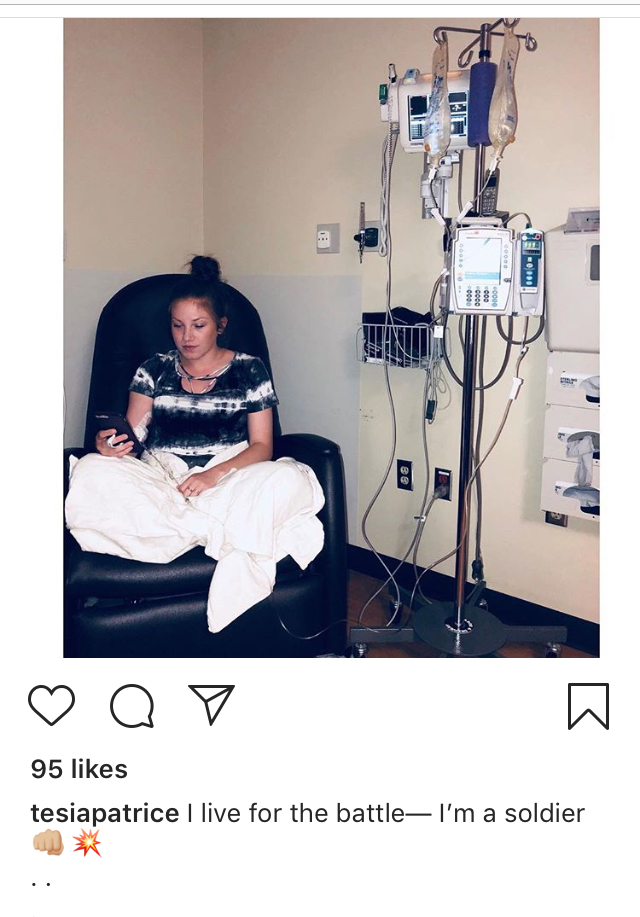Image resolution: width=640 pixels, height=917 pixels.
Task: Click the fist emoji in the caption
Action: [x=48, y=844]
